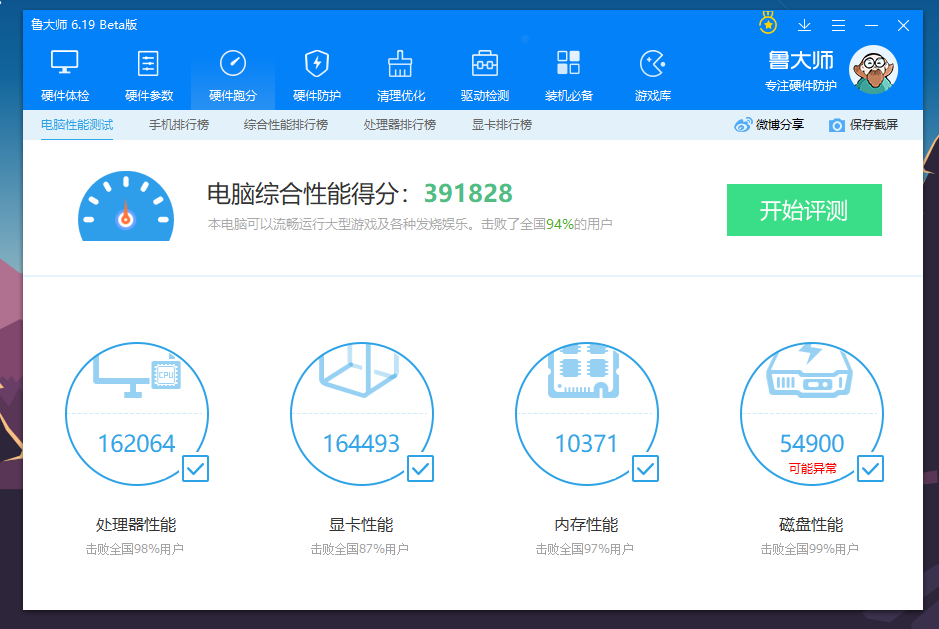
Task: Click the green 开始评测 button
Action: tap(804, 210)
